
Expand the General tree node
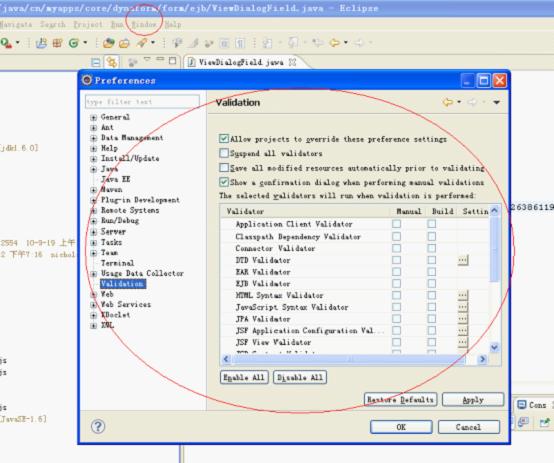tap(94, 117)
